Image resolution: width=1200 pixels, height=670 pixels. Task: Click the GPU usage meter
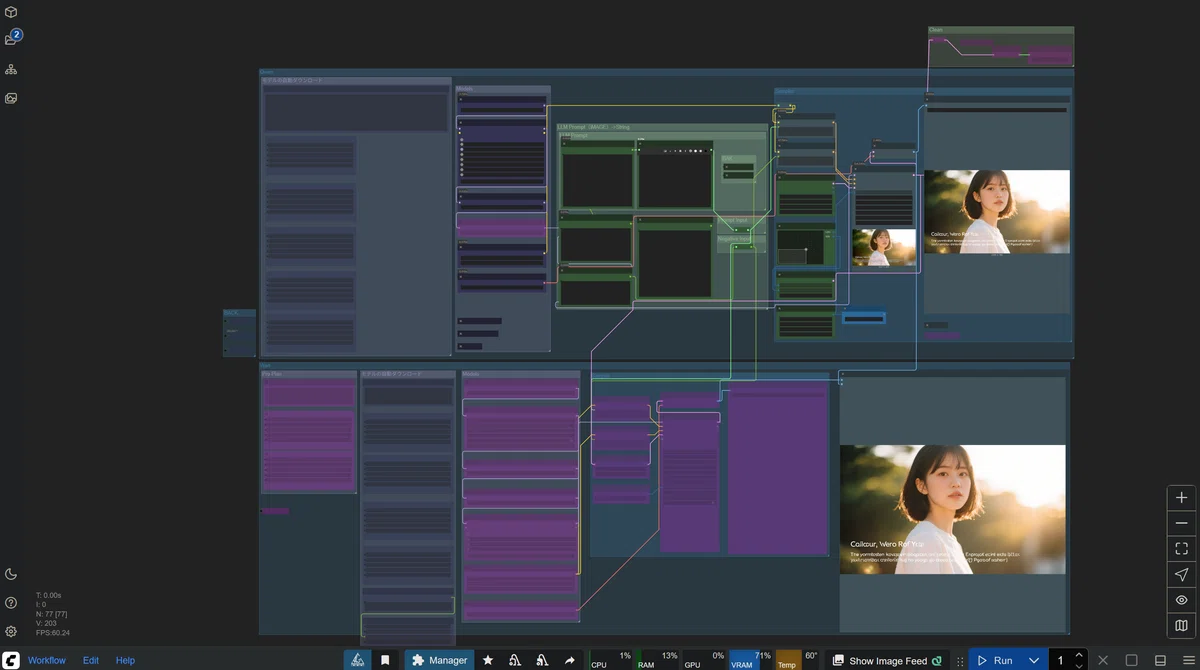pos(704,660)
